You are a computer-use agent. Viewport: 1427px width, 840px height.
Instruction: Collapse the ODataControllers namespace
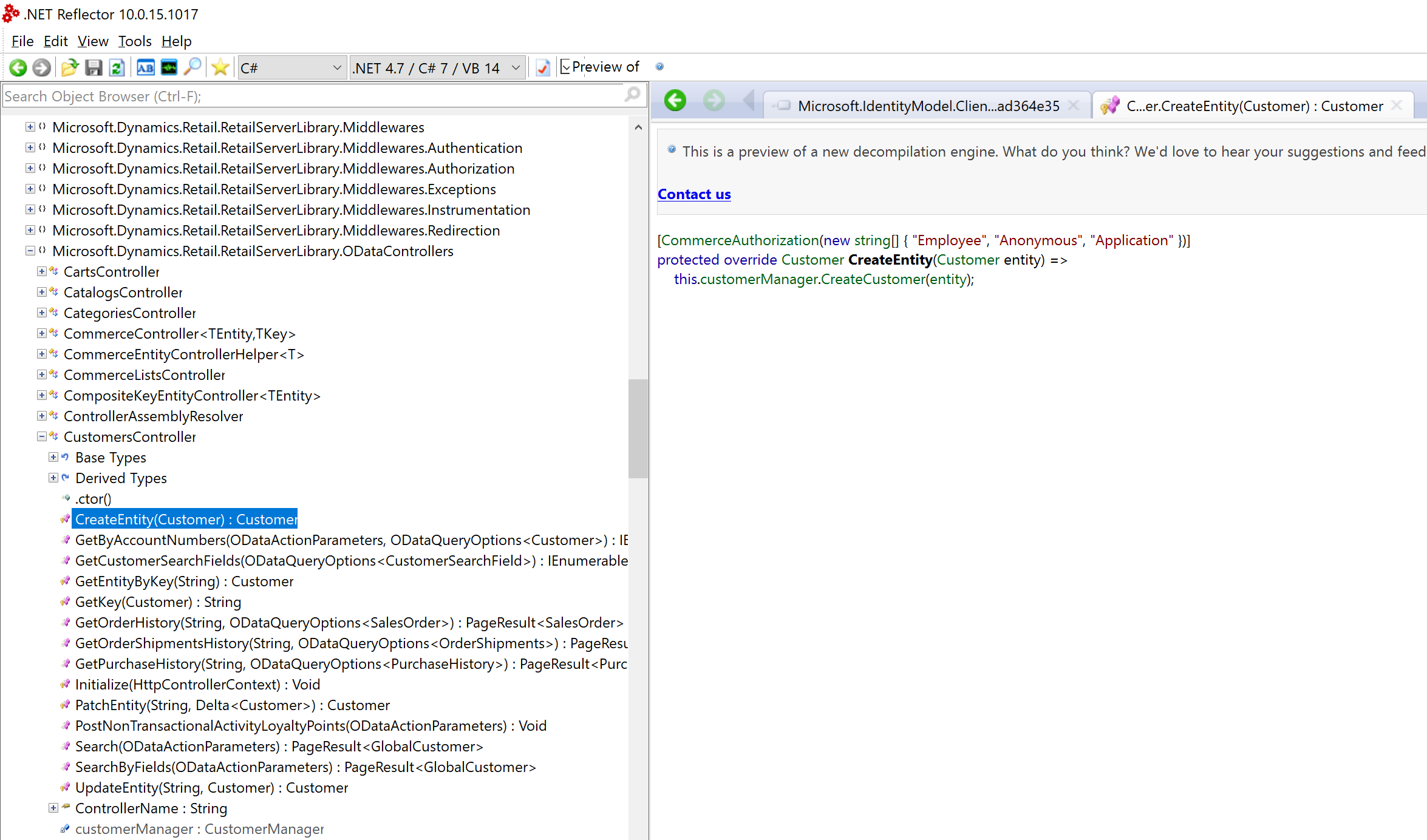[30, 251]
